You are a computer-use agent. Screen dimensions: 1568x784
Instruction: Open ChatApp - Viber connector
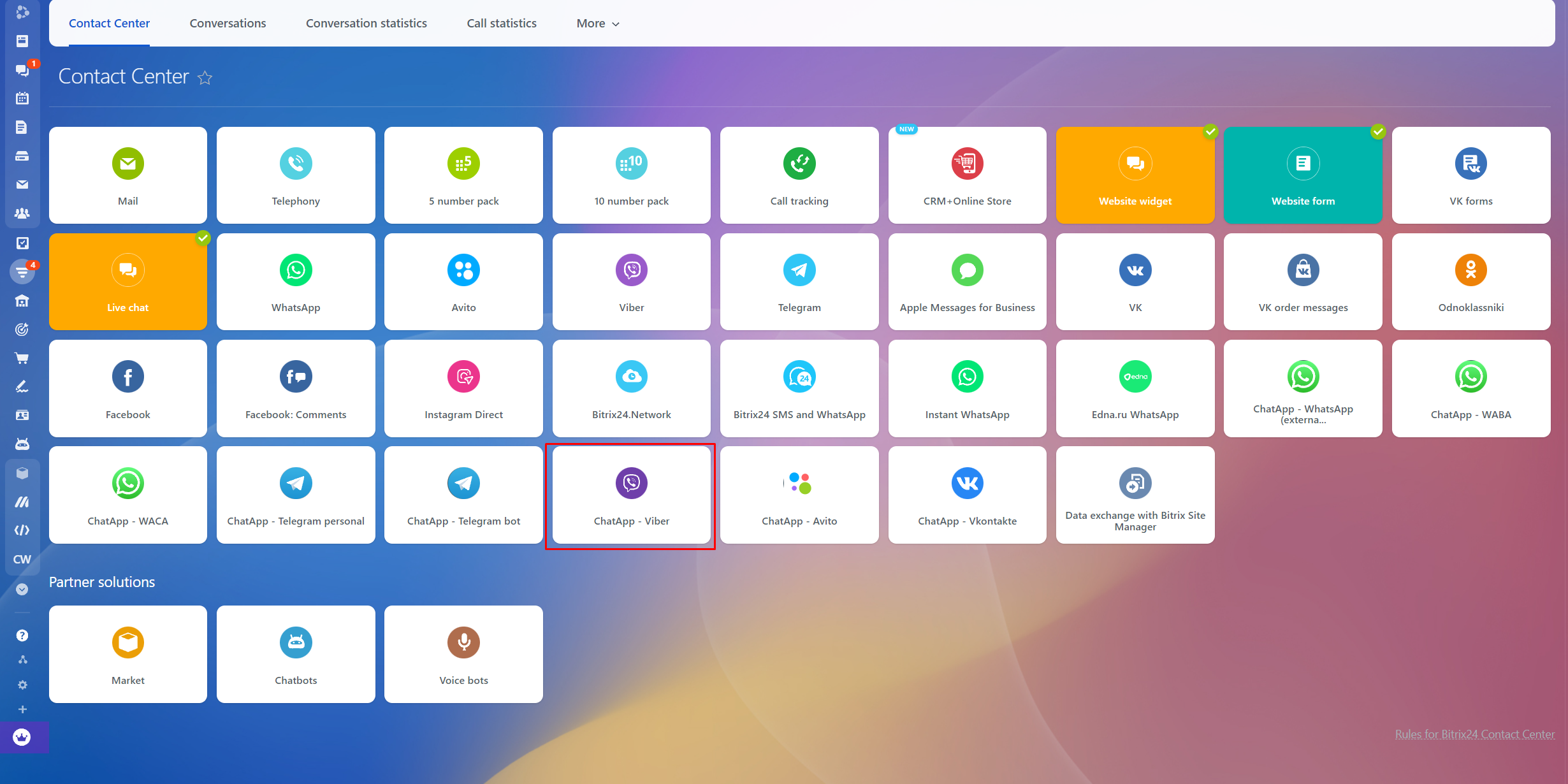(631, 495)
